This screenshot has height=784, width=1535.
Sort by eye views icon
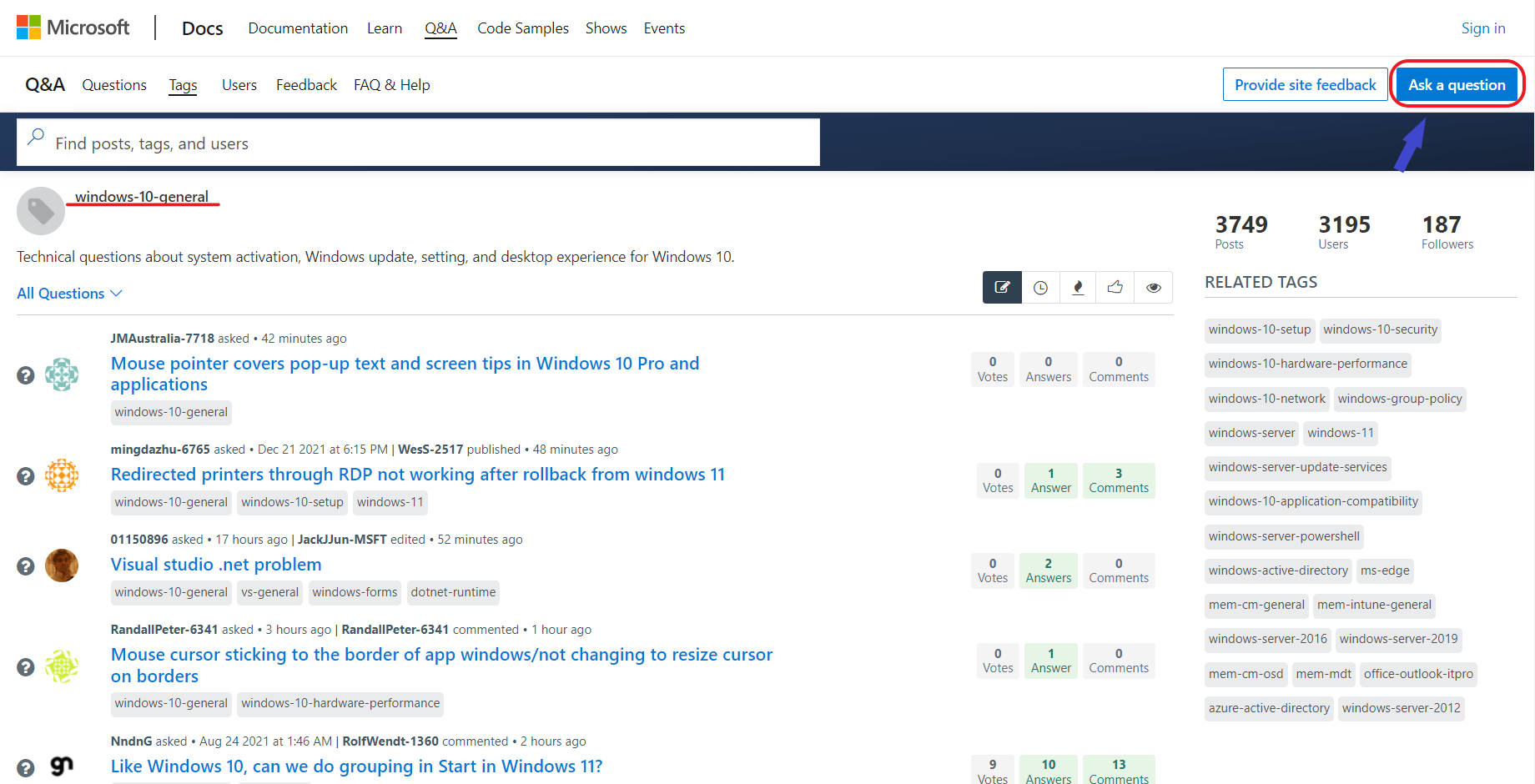[x=1154, y=288]
